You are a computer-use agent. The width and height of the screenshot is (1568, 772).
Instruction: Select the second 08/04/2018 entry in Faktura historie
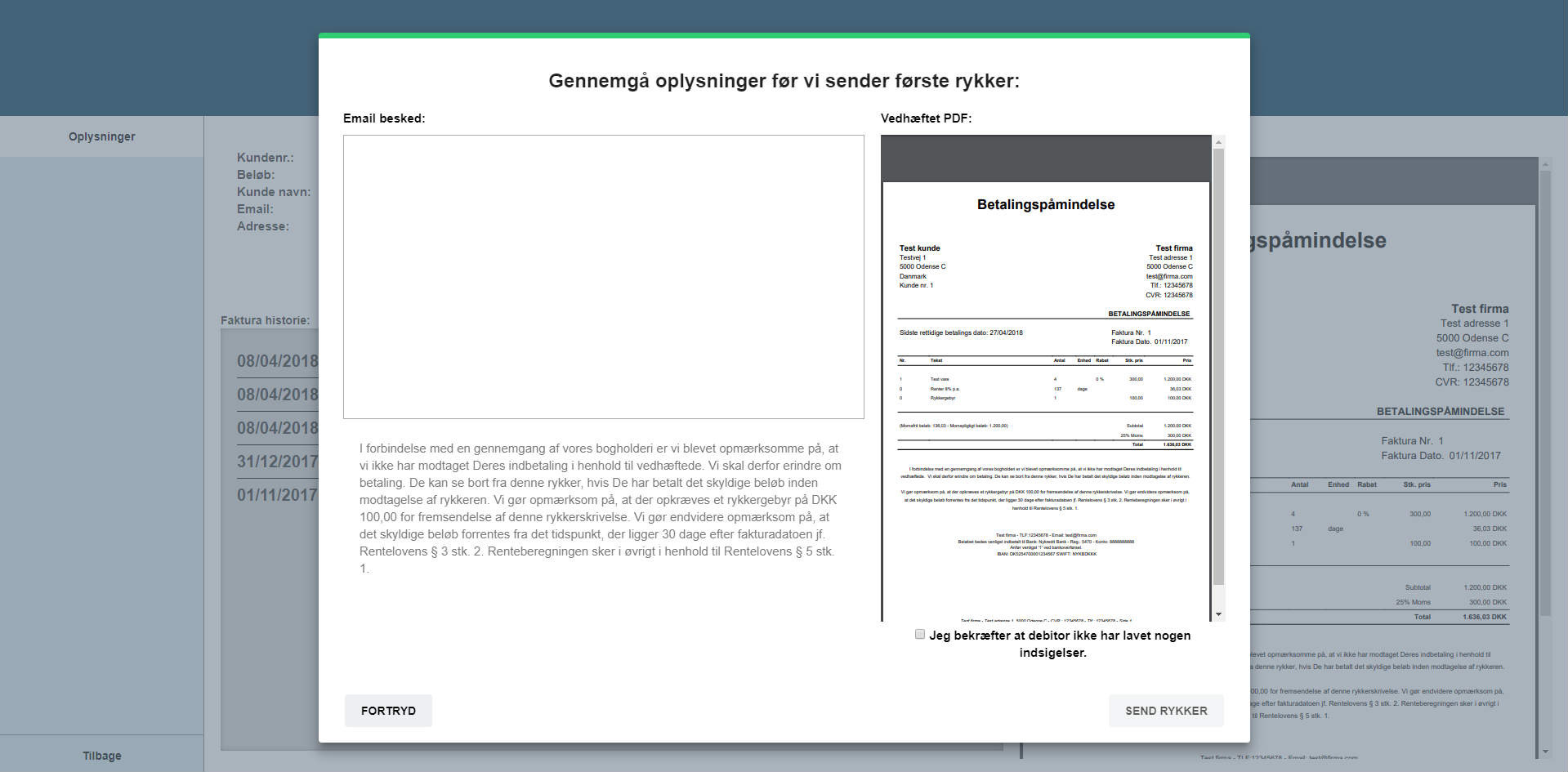[x=276, y=395]
